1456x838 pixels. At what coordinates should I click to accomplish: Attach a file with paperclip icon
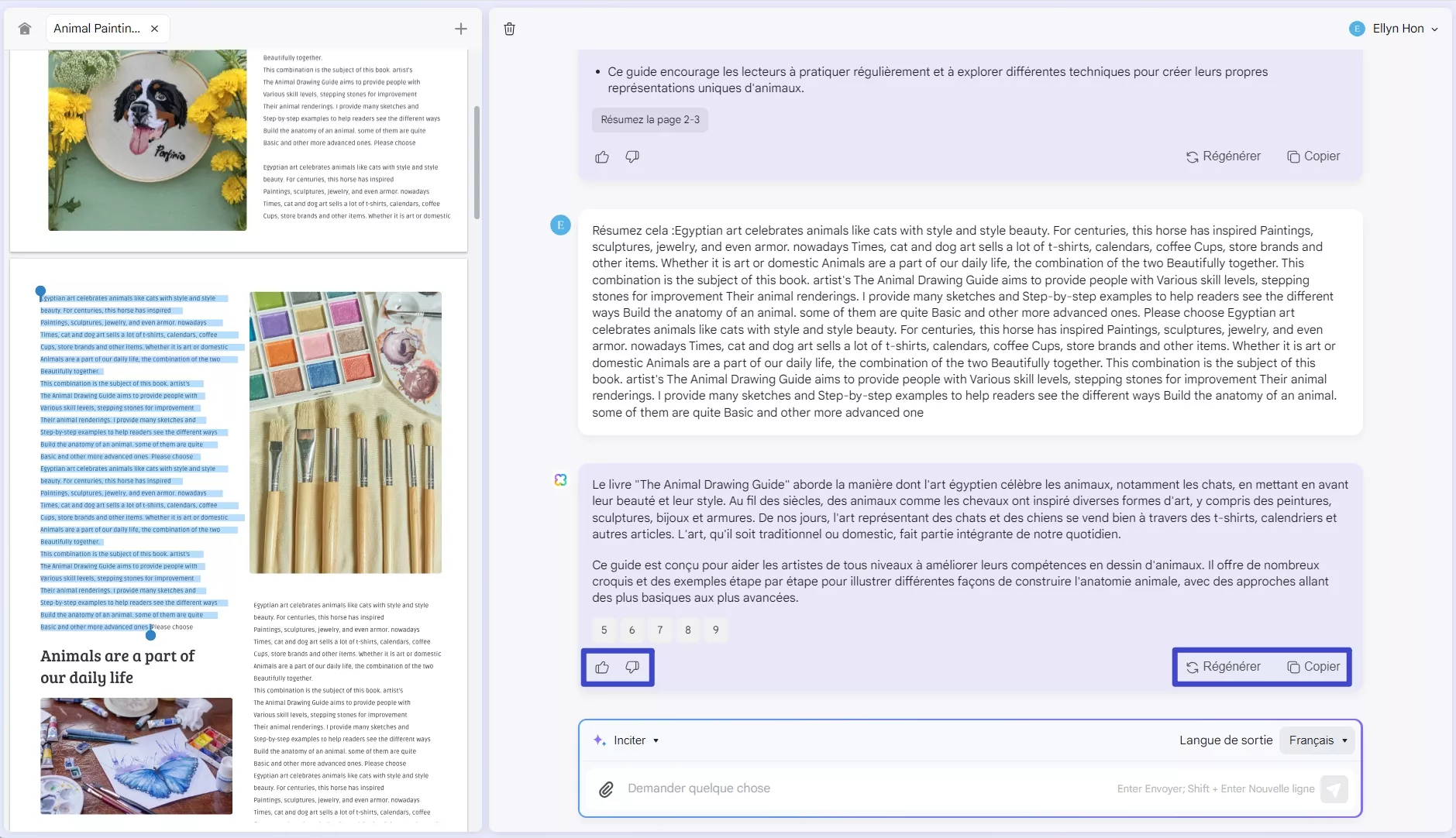(606, 789)
